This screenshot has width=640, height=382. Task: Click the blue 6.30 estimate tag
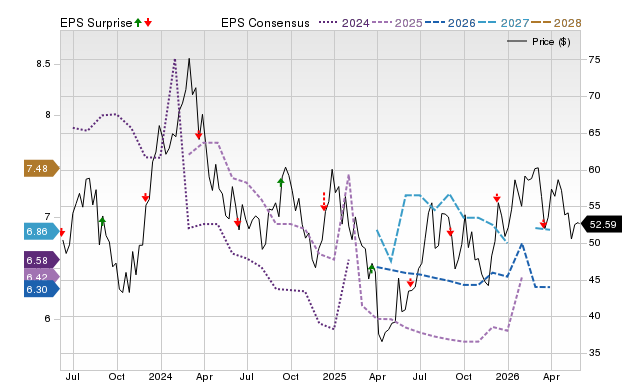pos(42,289)
